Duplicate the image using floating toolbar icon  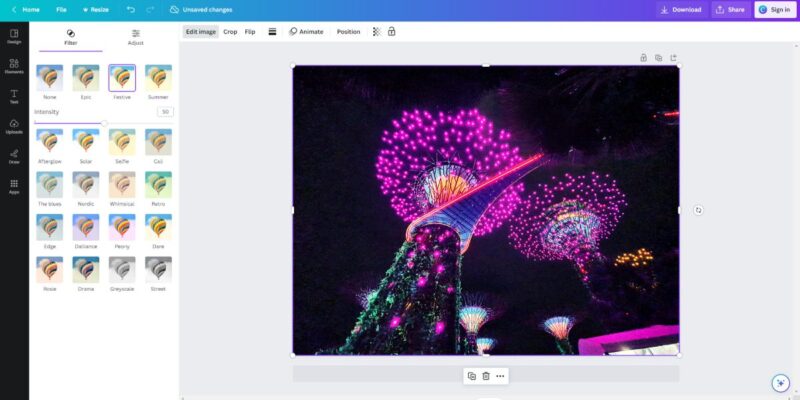[x=471, y=376]
